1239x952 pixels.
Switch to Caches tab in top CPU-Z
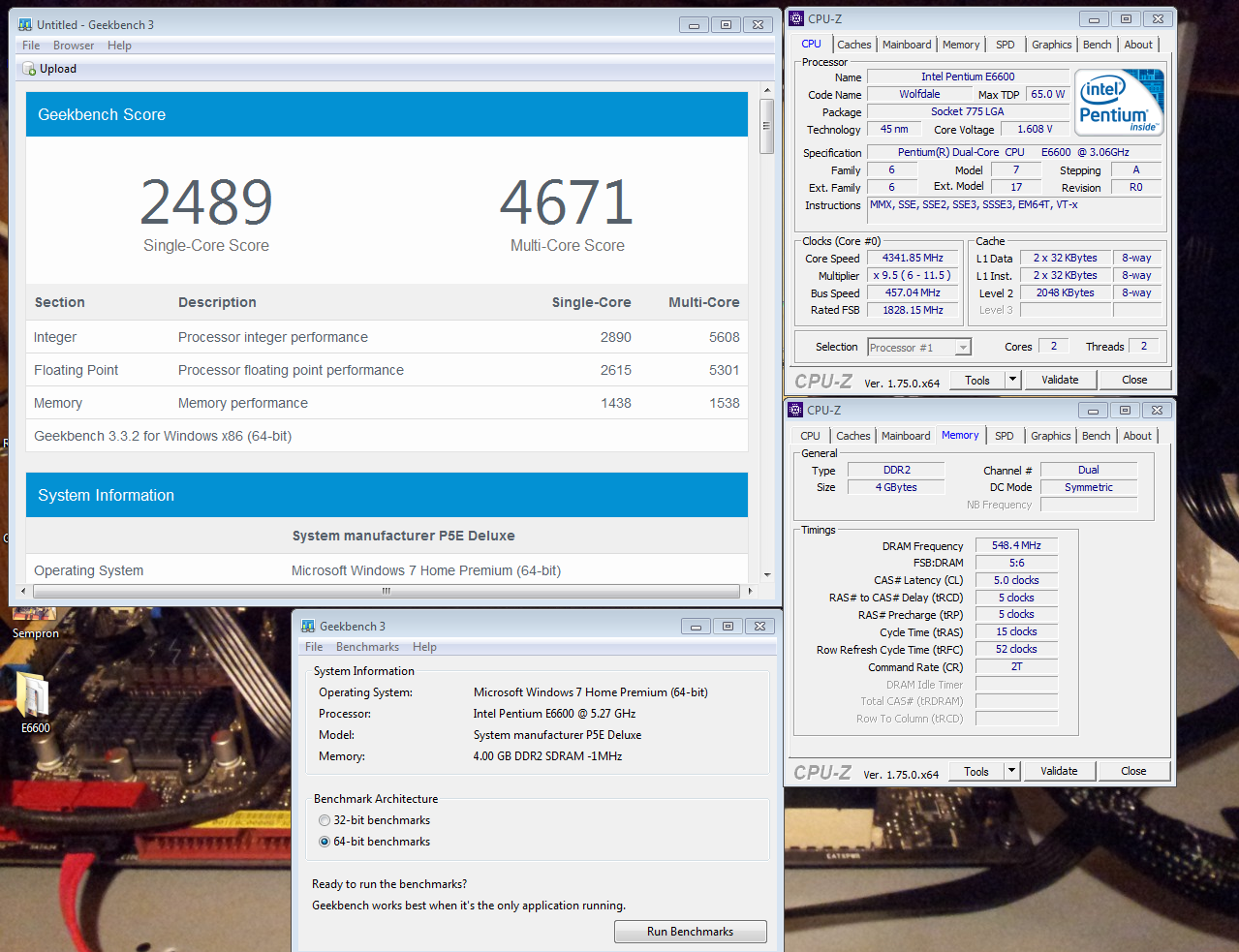click(854, 45)
